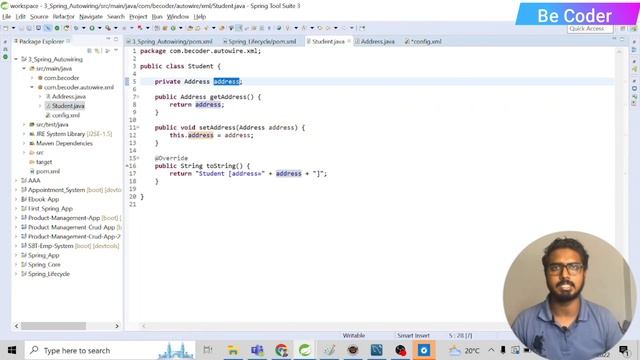Image resolution: width=640 pixels, height=360 pixels.
Task: Open the Run menu
Action: click(x=157, y=17)
